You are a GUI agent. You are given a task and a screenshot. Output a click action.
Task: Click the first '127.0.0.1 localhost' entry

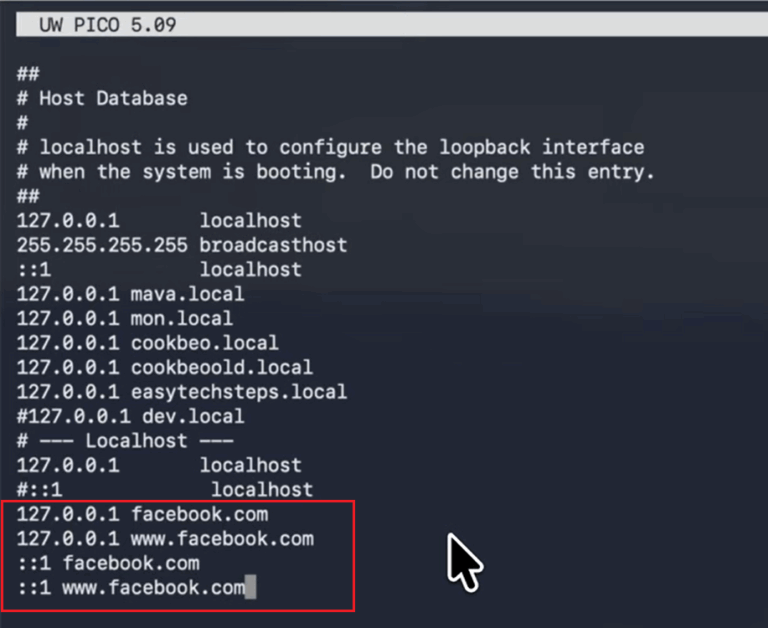(159, 221)
